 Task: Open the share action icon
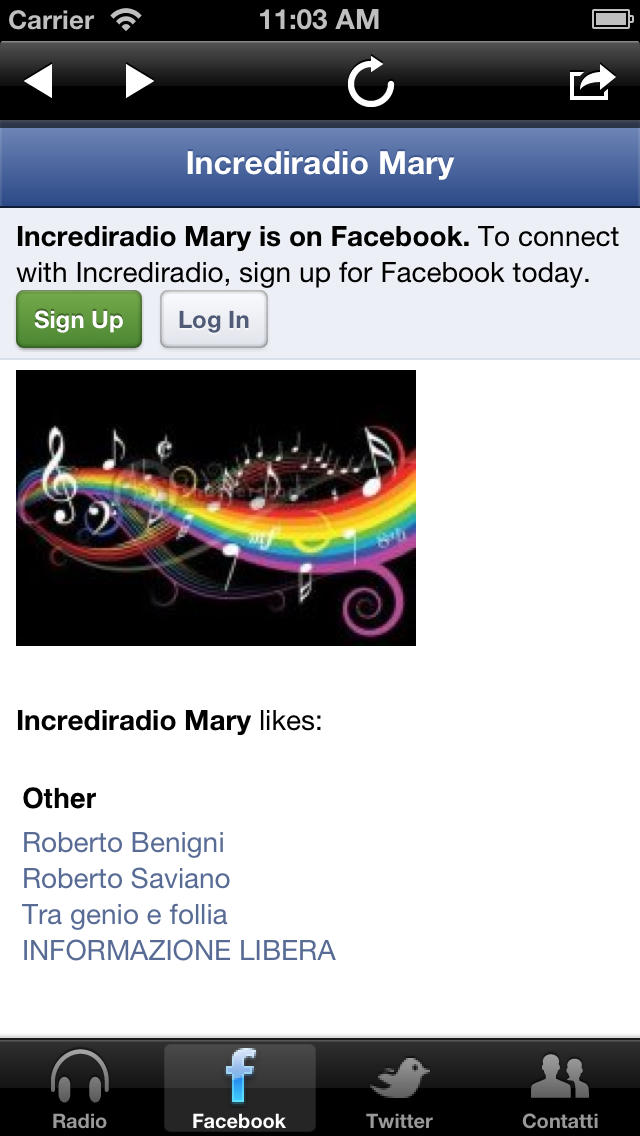(x=592, y=82)
